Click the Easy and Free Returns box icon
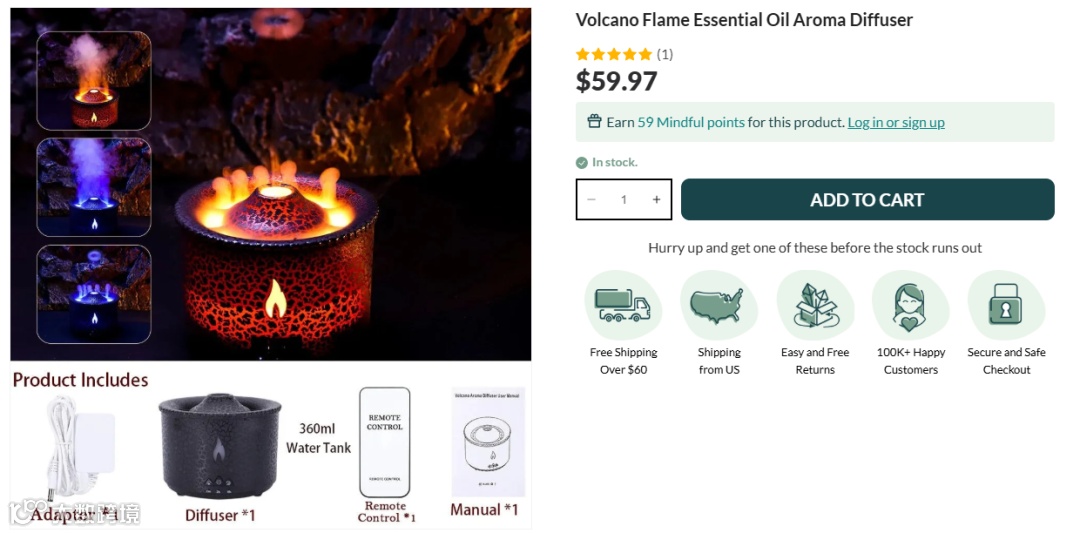Screen dimensions: 1080x533 (x=814, y=305)
